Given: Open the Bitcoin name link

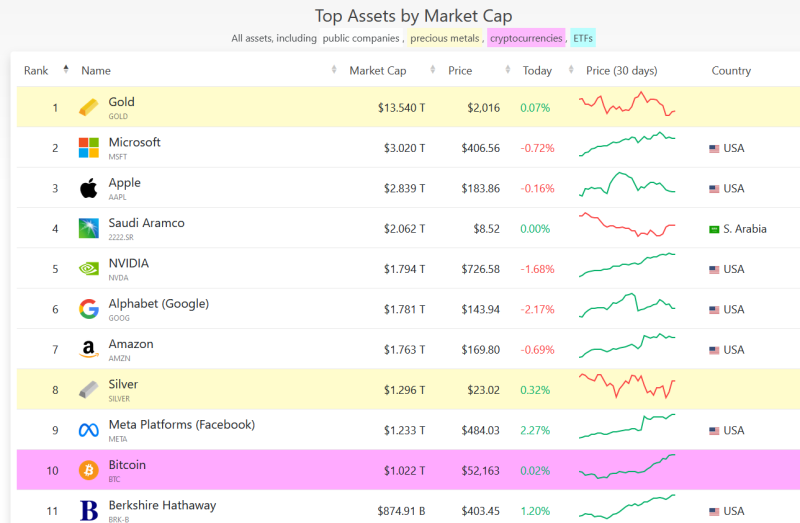Looking at the screenshot, I should pyautogui.click(x=127, y=465).
